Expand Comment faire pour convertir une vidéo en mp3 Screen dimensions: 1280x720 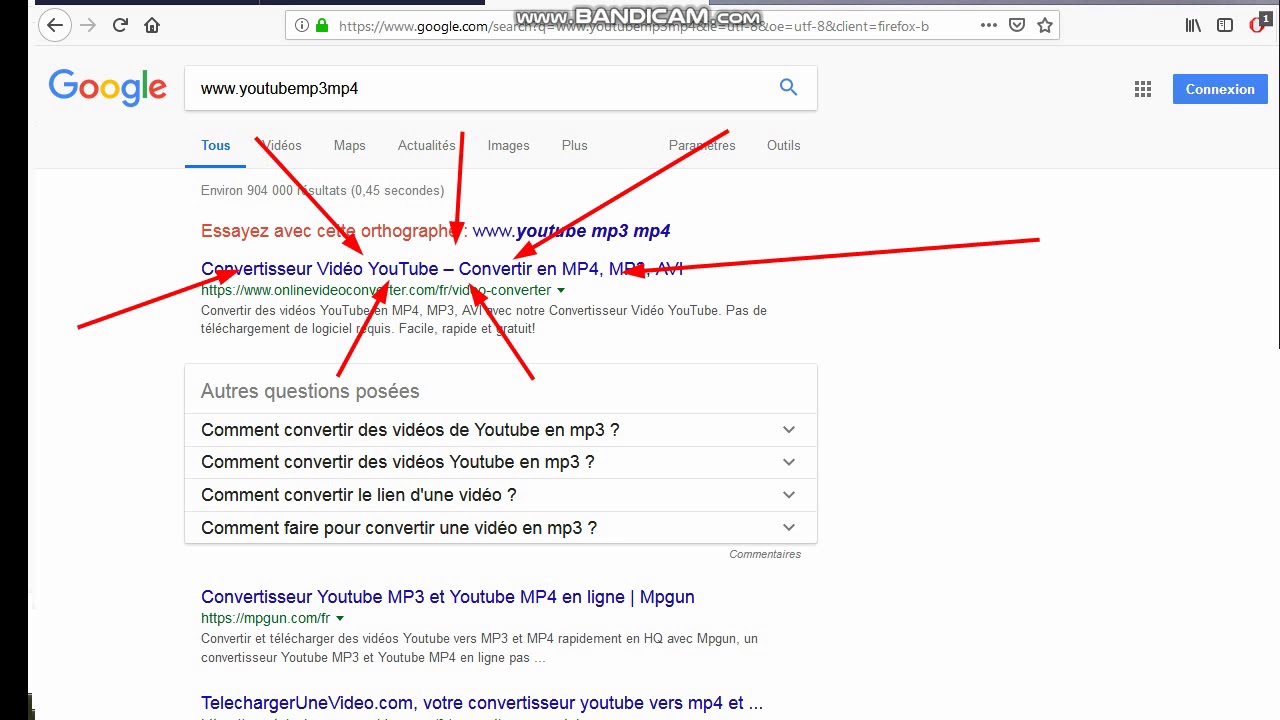(500, 528)
